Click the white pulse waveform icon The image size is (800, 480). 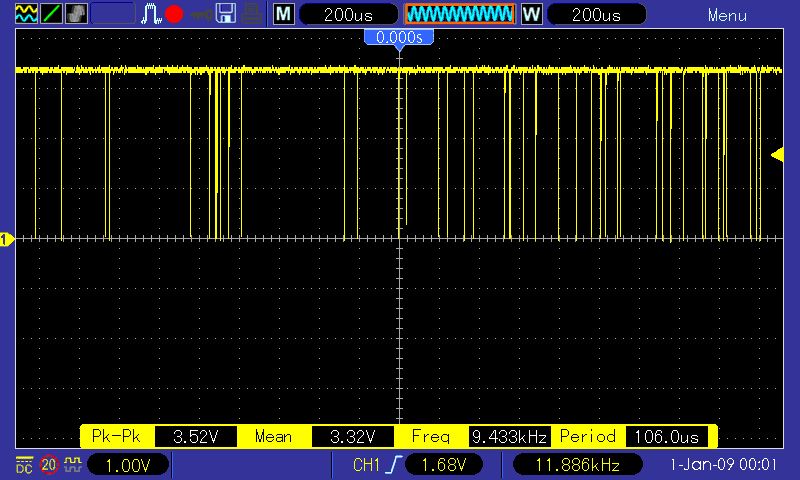[x=151, y=14]
